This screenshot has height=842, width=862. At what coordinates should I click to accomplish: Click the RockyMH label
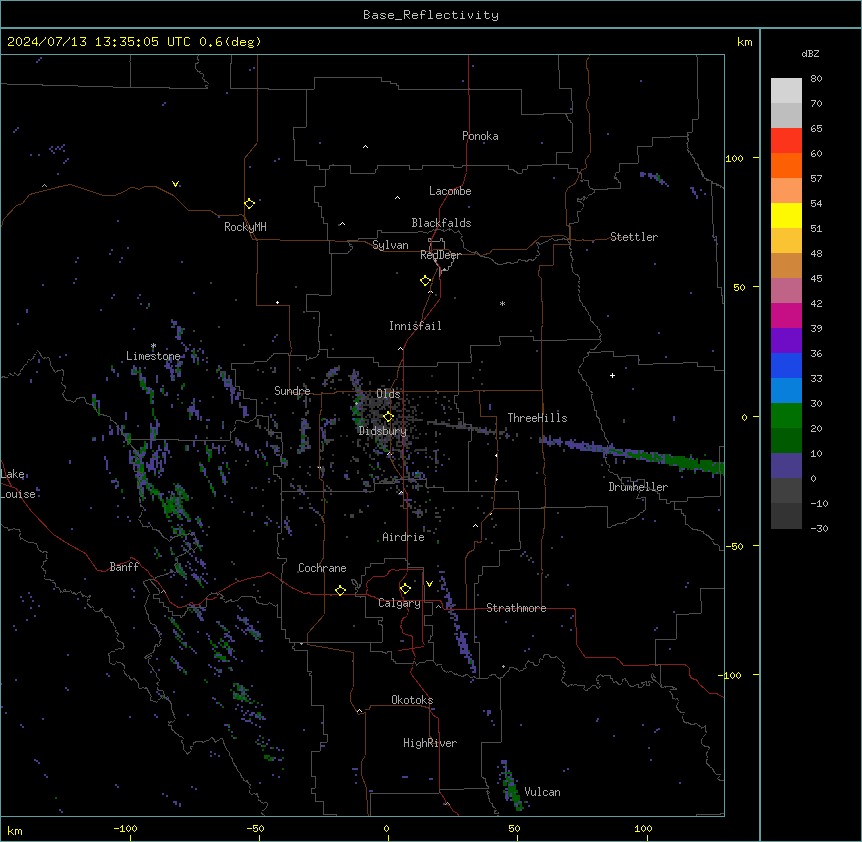[245, 227]
